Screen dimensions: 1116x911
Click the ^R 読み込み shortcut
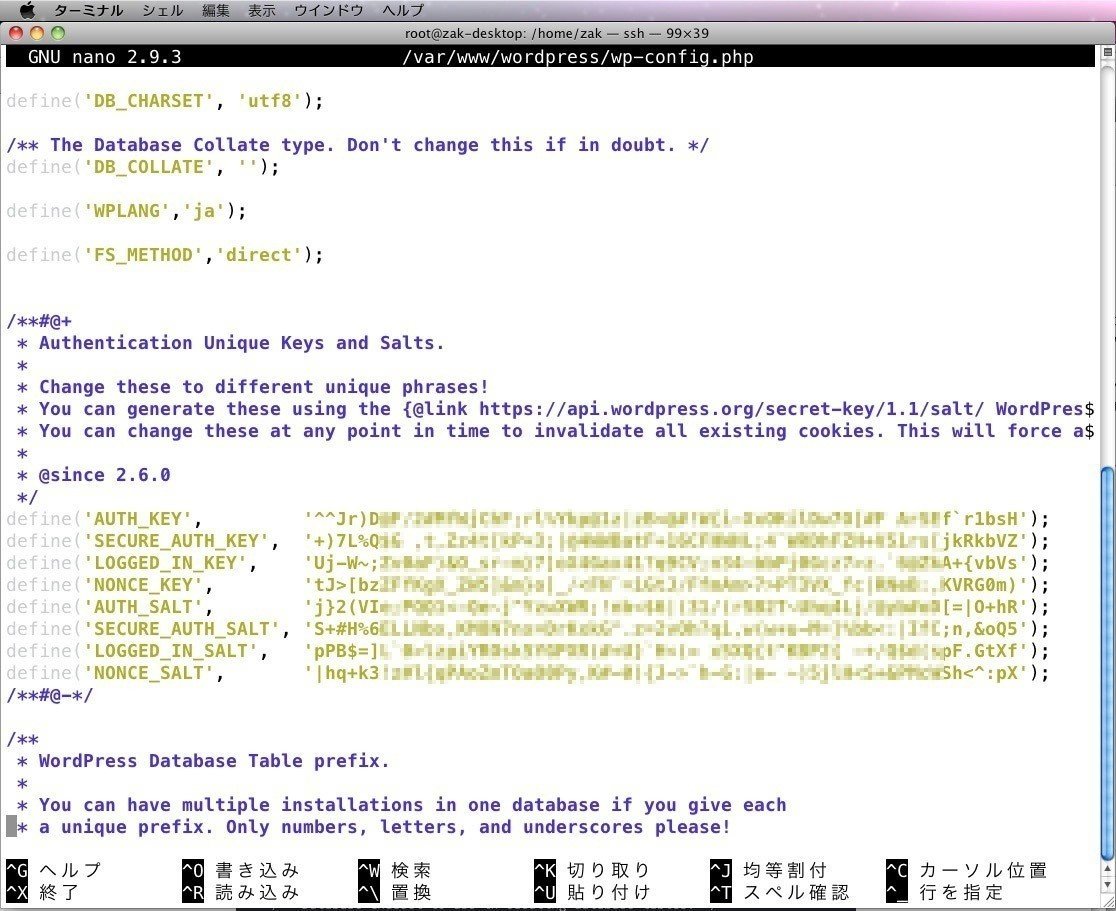pyautogui.click(x=241, y=892)
